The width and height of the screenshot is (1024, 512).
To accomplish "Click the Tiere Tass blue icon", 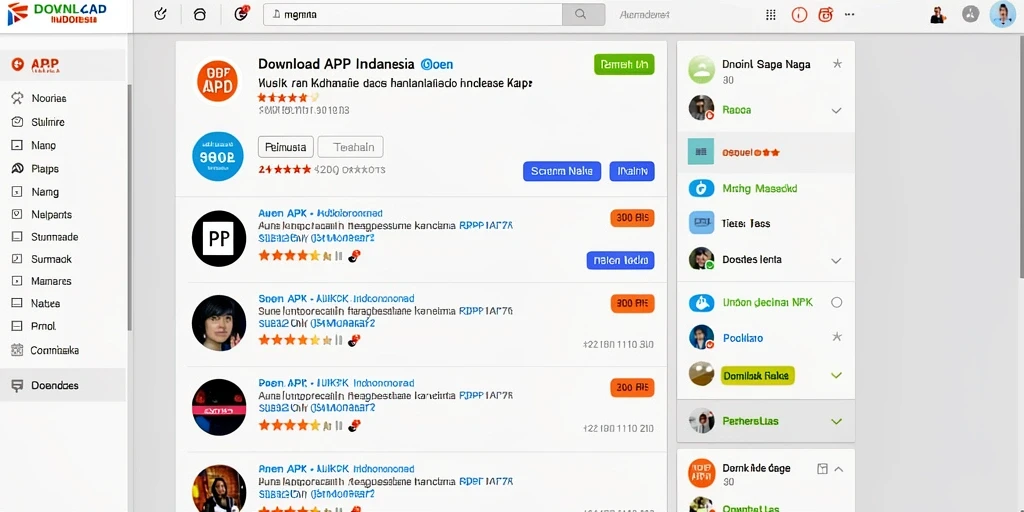I will (x=701, y=223).
